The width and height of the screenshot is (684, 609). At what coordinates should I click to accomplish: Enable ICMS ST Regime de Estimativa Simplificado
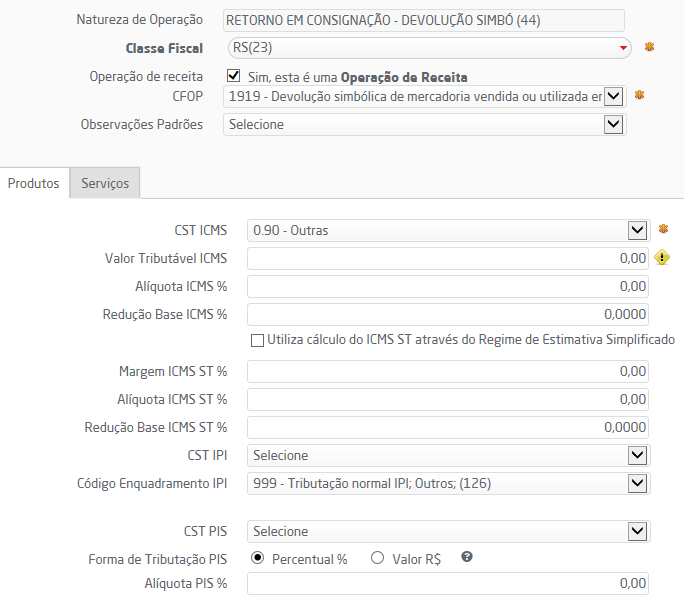pos(258,340)
